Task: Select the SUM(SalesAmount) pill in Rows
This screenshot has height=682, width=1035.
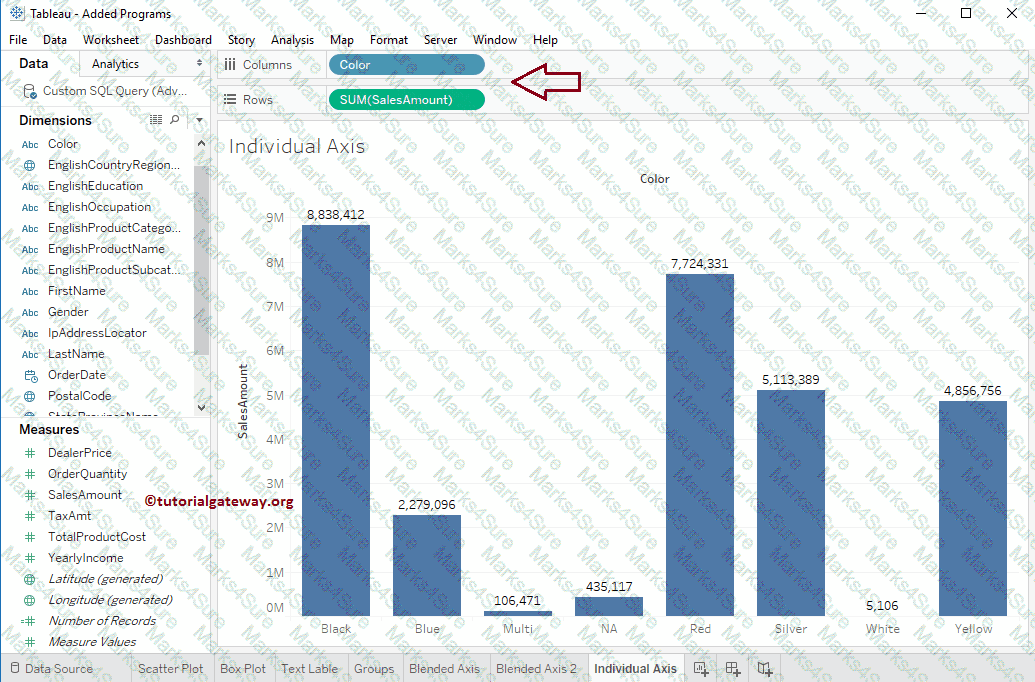Action: pyautogui.click(x=406, y=100)
